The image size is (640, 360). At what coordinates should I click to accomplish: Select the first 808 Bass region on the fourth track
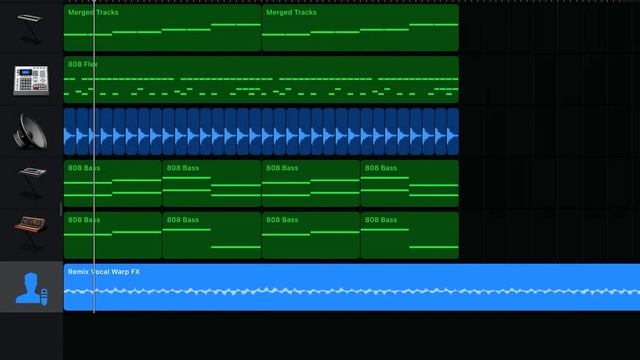click(113, 183)
